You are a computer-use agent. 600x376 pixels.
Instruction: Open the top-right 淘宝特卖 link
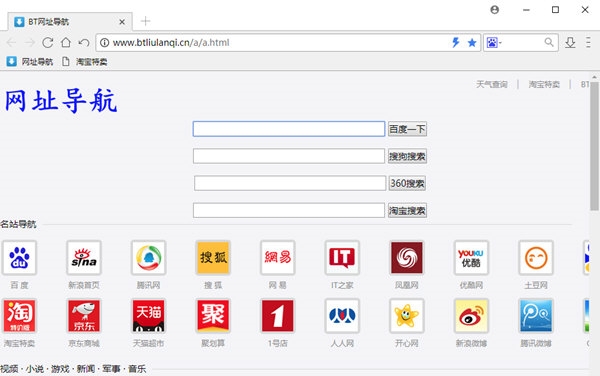(544, 85)
